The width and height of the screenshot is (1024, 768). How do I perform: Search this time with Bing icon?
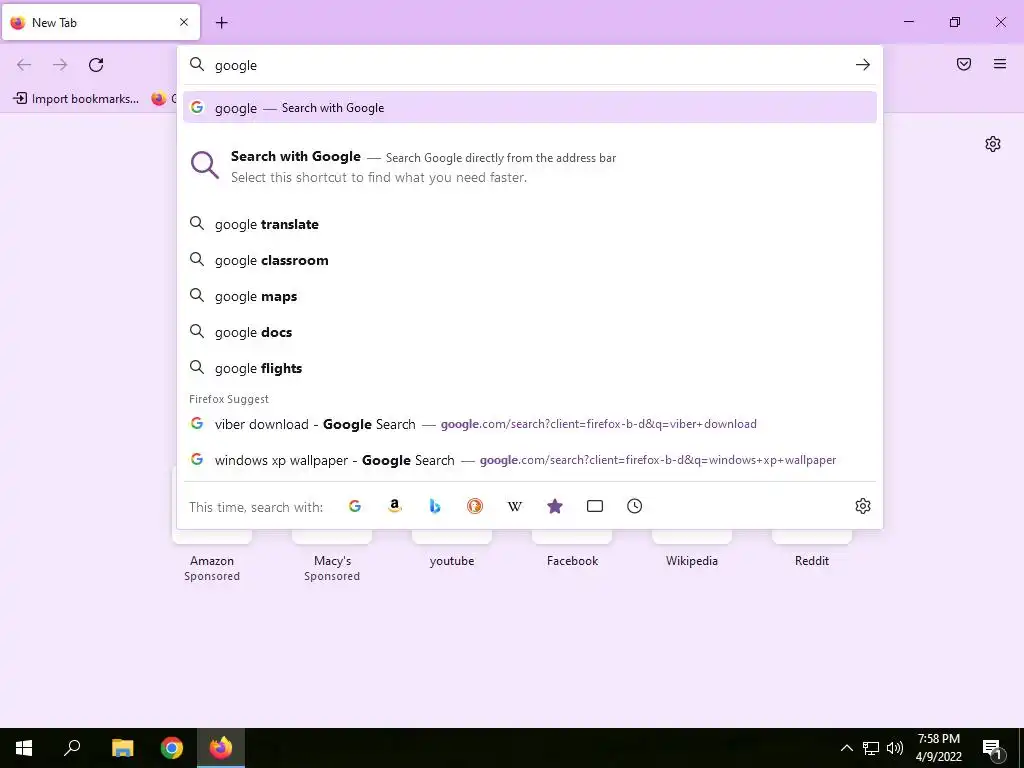(x=435, y=506)
